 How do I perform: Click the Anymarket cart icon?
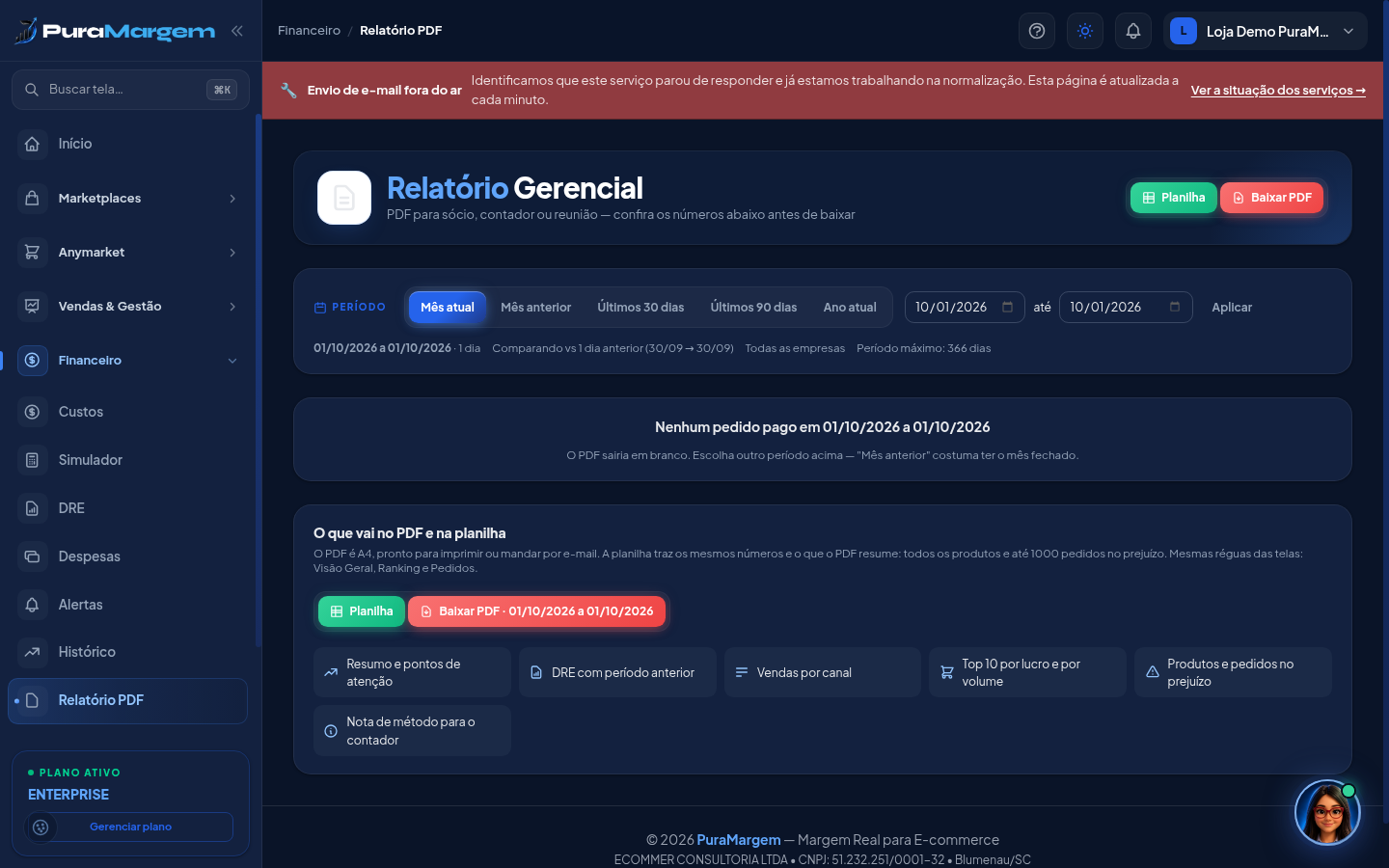[32, 252]
